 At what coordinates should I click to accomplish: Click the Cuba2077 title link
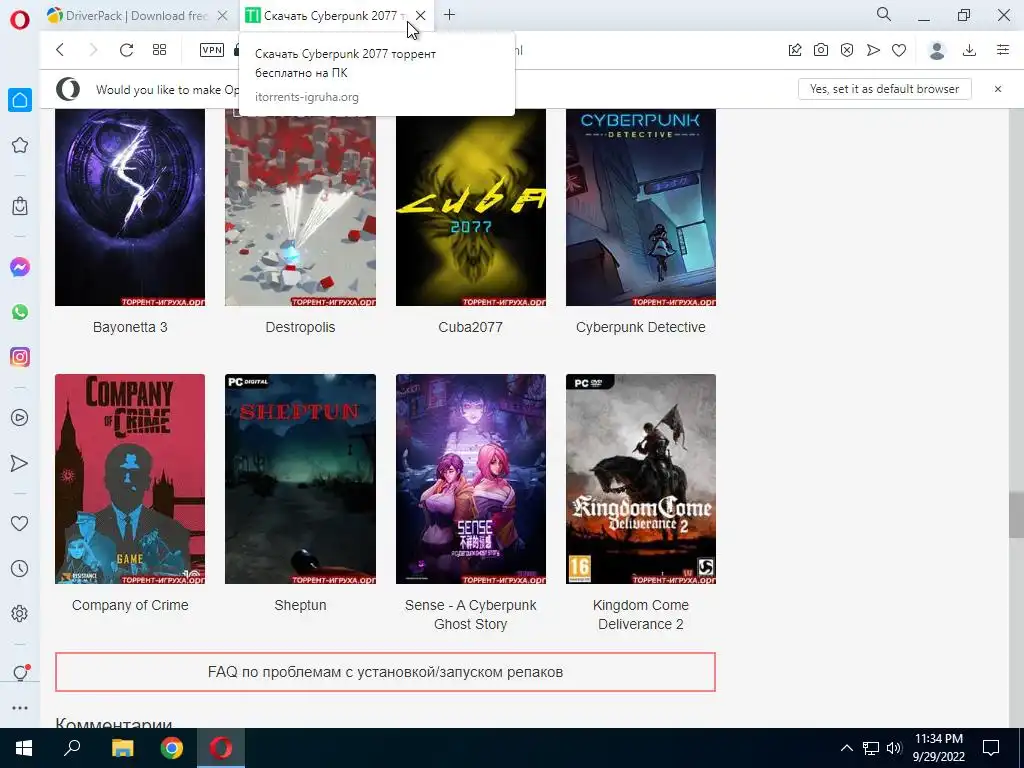click(471, 327)
